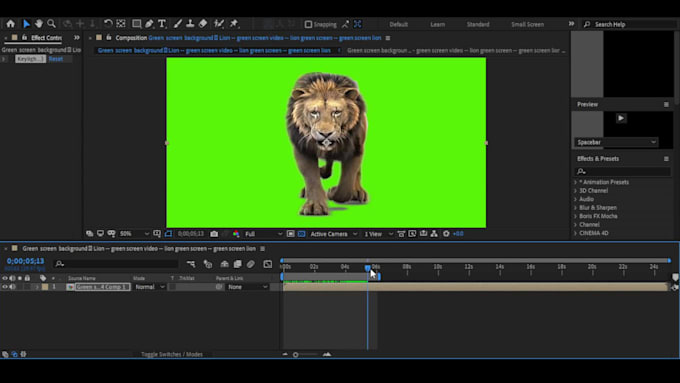Select the Eraser tool
Screen dimensions: 680x383
pyautogui.click(x=203, y=24)
